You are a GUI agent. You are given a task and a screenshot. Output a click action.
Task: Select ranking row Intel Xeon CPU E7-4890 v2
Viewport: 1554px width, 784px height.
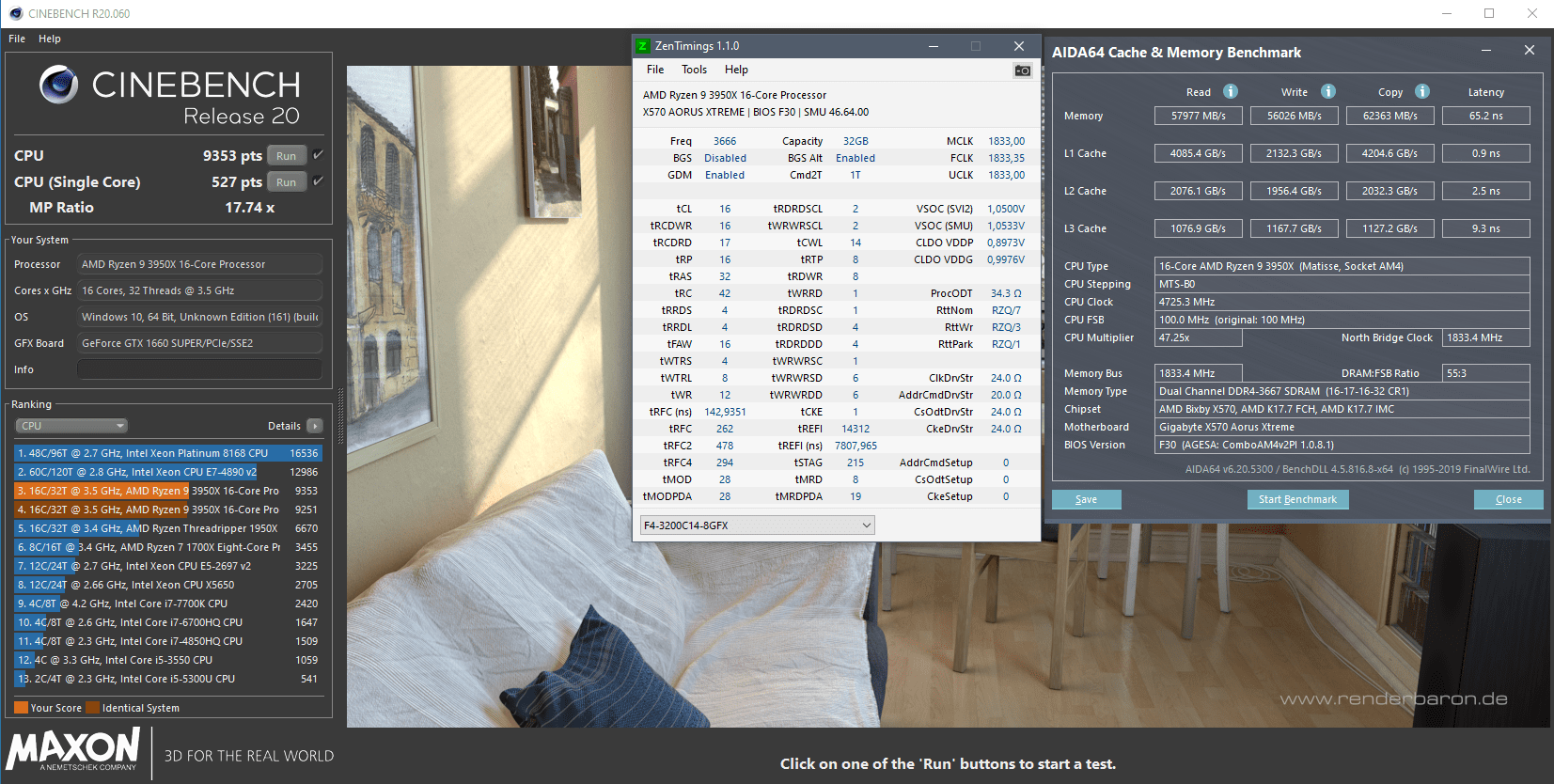point(167,472)
